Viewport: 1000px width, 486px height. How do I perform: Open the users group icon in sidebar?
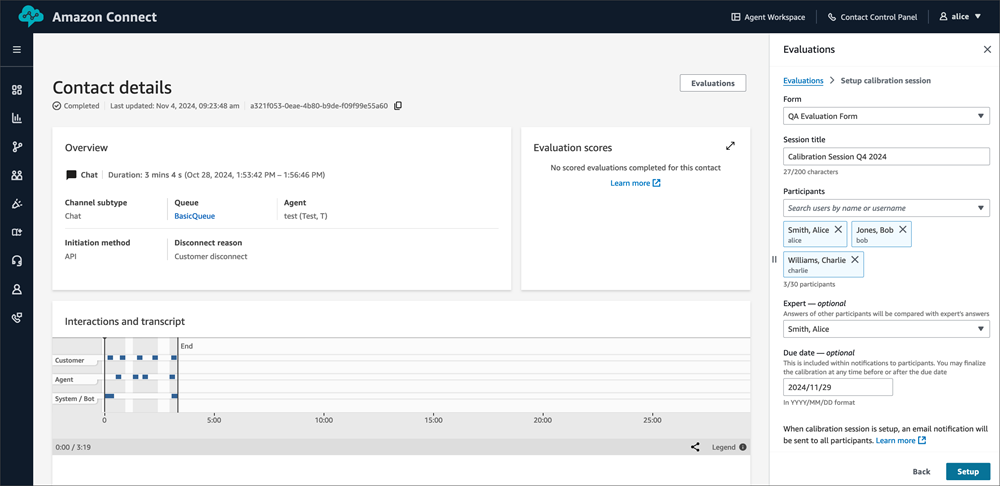pos(16,176)
